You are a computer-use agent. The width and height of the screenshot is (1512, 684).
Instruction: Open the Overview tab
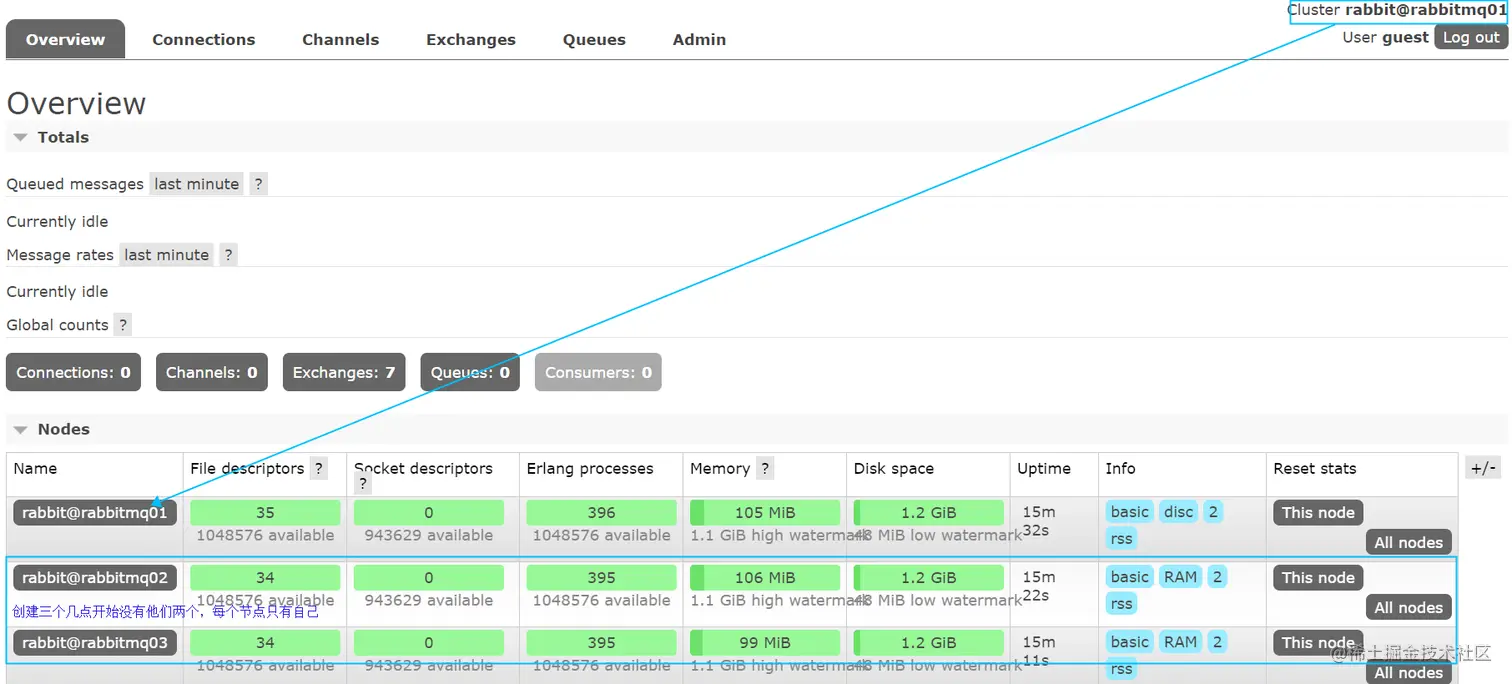(x=65, y=40)
